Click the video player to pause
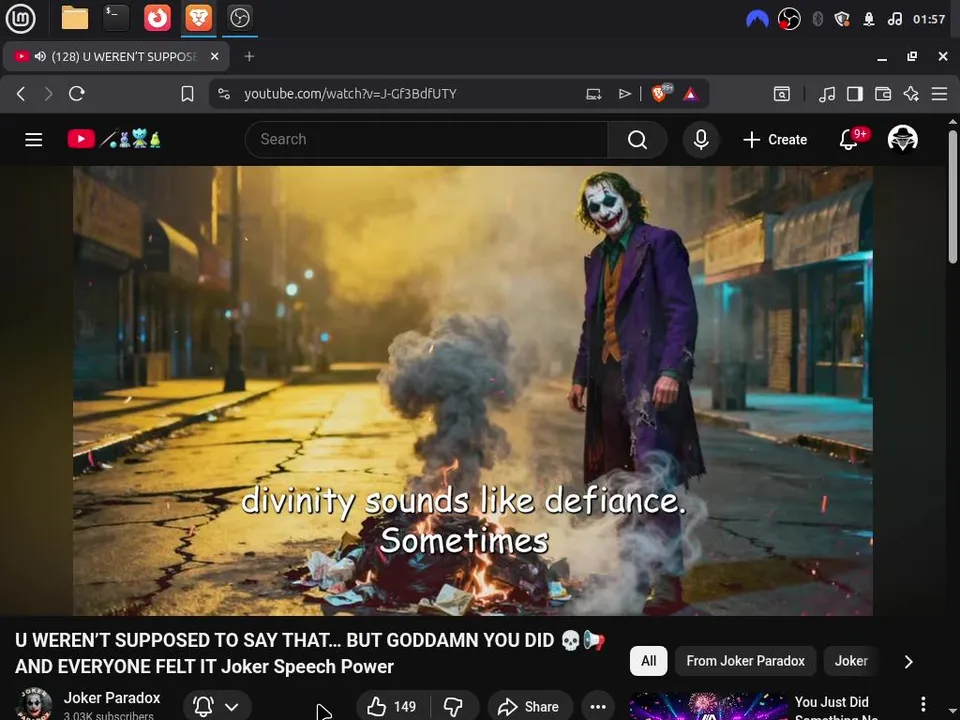960x720 pixels. click(x=473, y=391)
